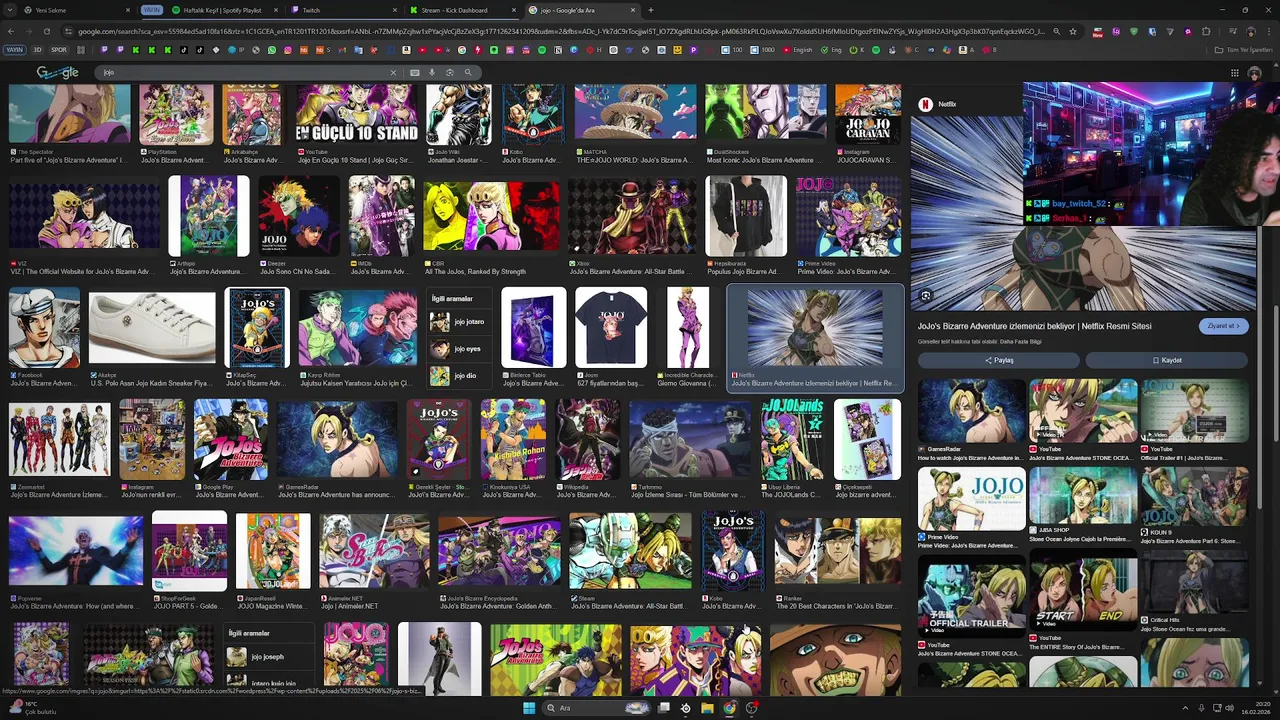Open the Daha Fazla Bilgi link
1280x720 pixels.
pos(1021,342)
